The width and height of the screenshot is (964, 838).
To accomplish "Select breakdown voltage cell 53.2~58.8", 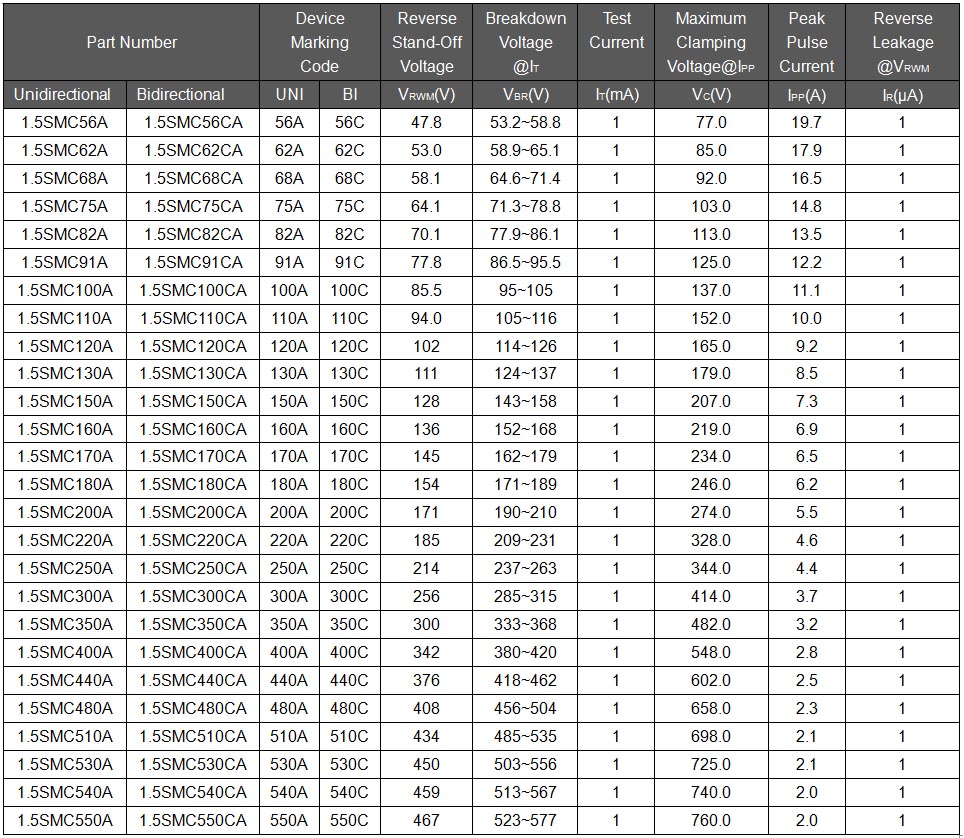I will (525, 123).
